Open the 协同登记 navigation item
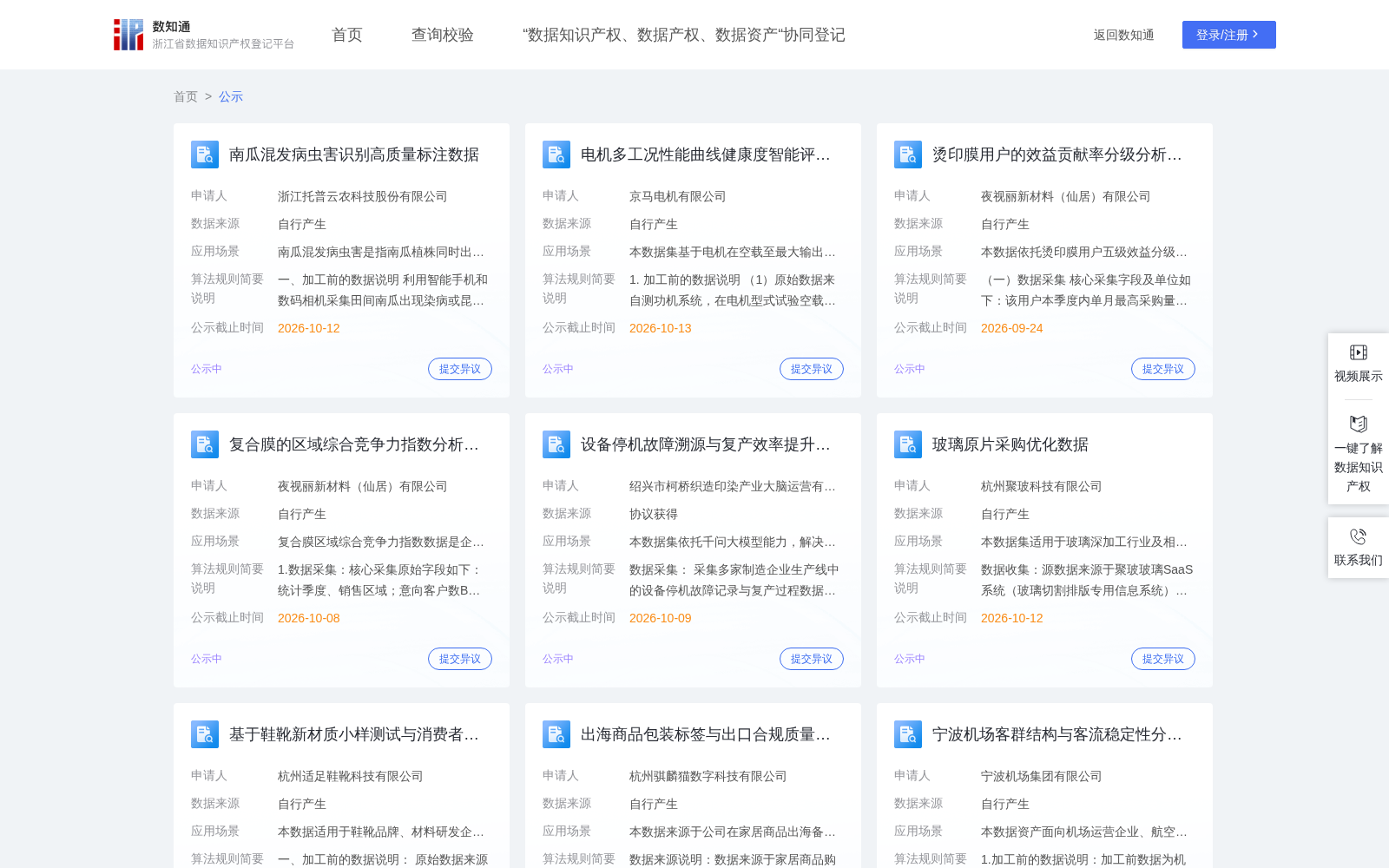The width and height of the screenshot is (1389, 868). 684,35
